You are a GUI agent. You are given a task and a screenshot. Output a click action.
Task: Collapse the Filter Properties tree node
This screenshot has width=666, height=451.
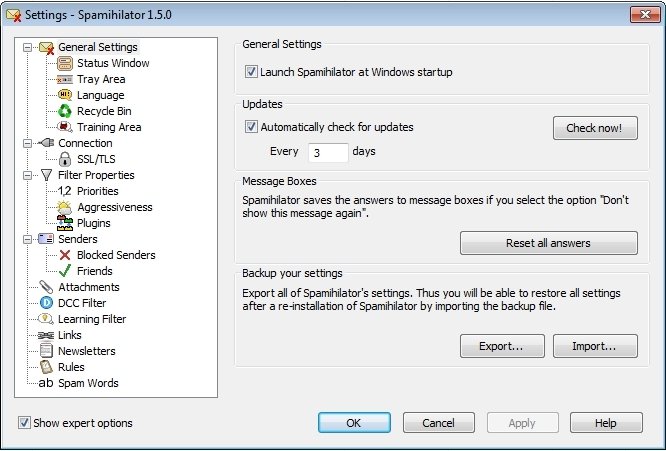(28, 175)
